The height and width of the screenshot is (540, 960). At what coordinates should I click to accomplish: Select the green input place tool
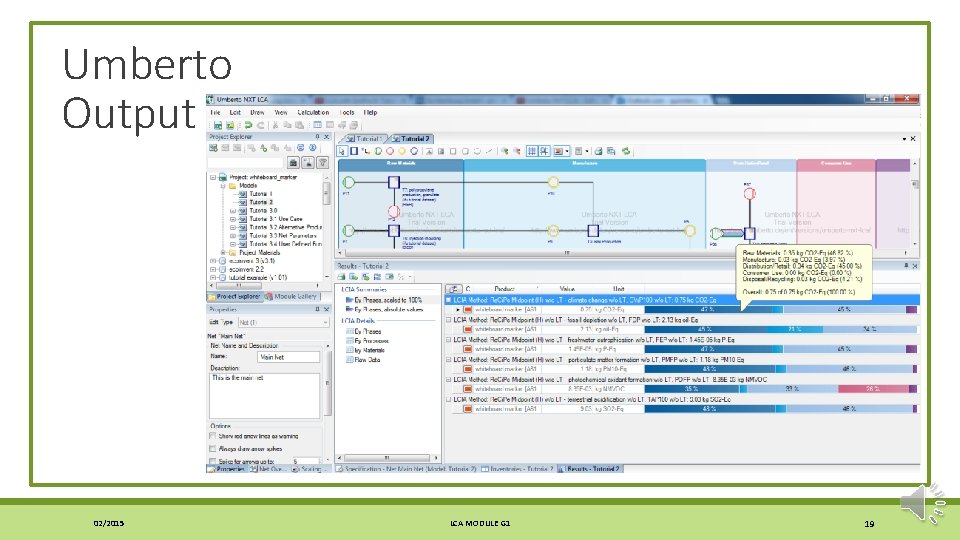[378, 151]
